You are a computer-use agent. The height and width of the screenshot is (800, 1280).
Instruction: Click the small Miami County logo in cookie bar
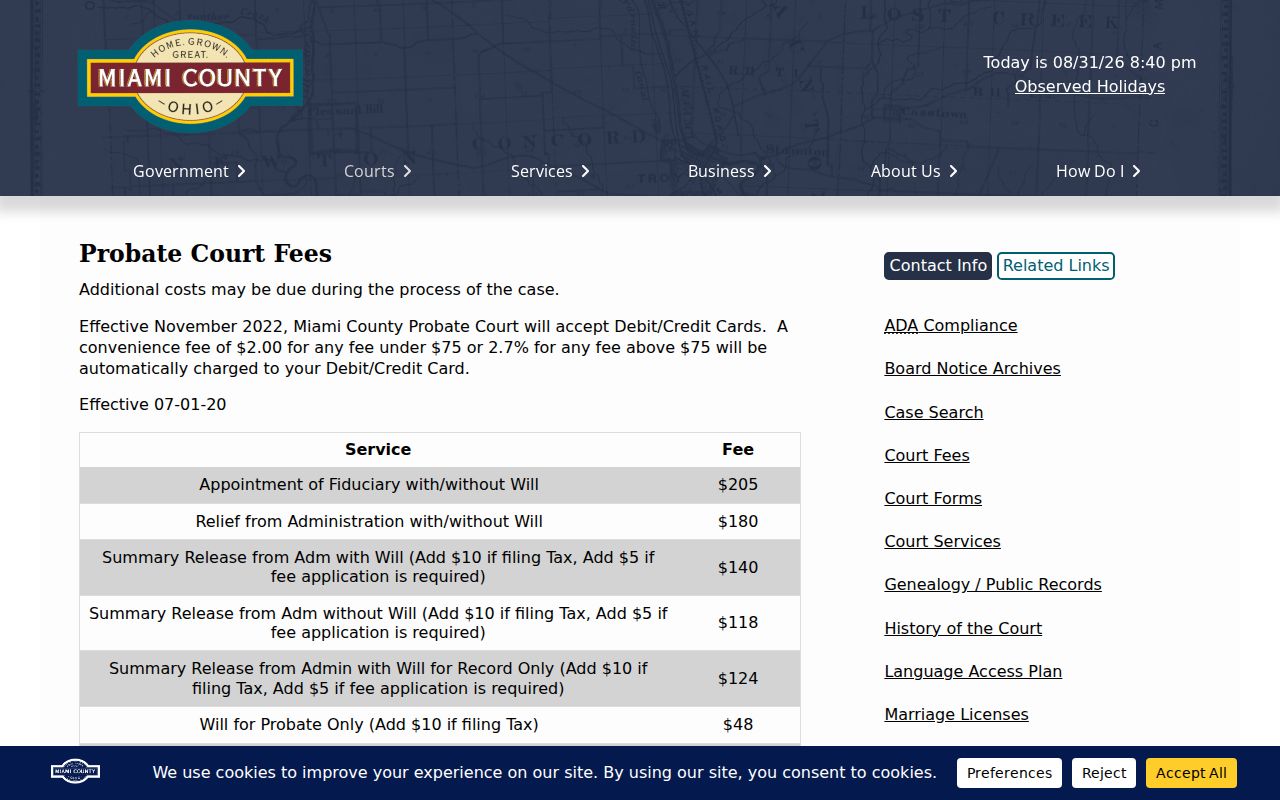(75, 772)
